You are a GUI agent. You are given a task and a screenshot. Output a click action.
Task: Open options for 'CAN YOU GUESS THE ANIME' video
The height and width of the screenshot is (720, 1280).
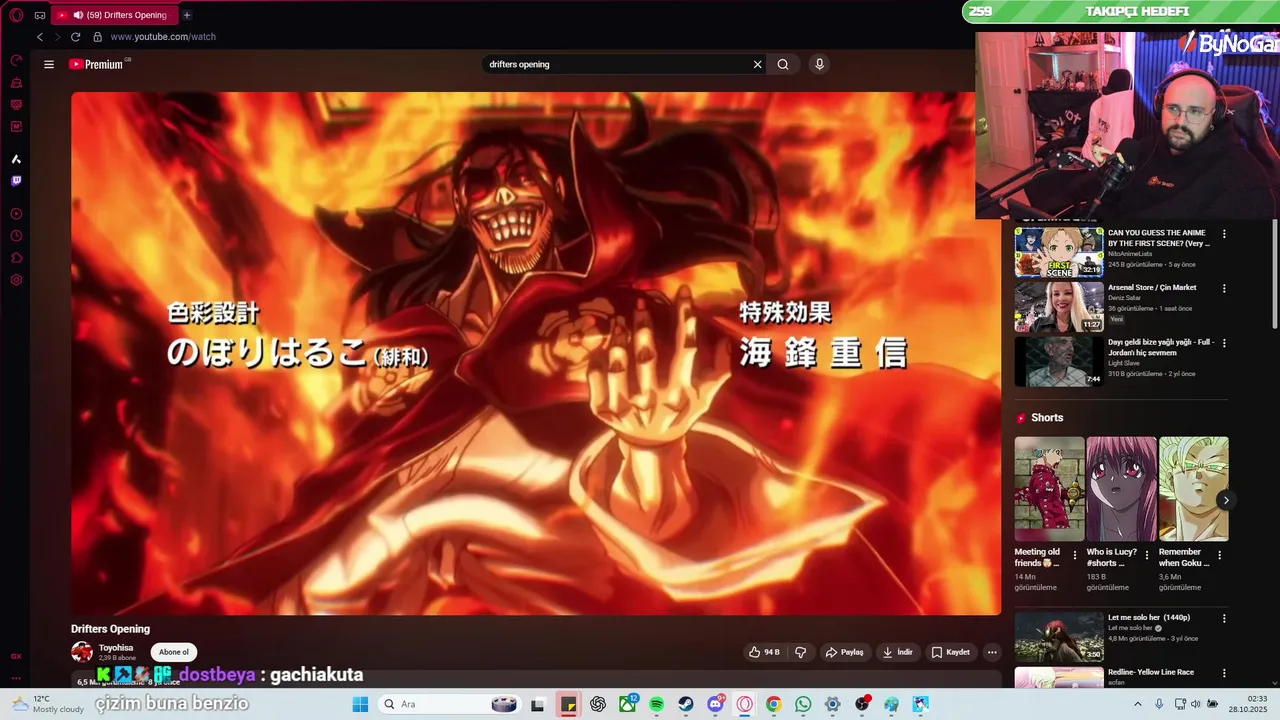1224,234
